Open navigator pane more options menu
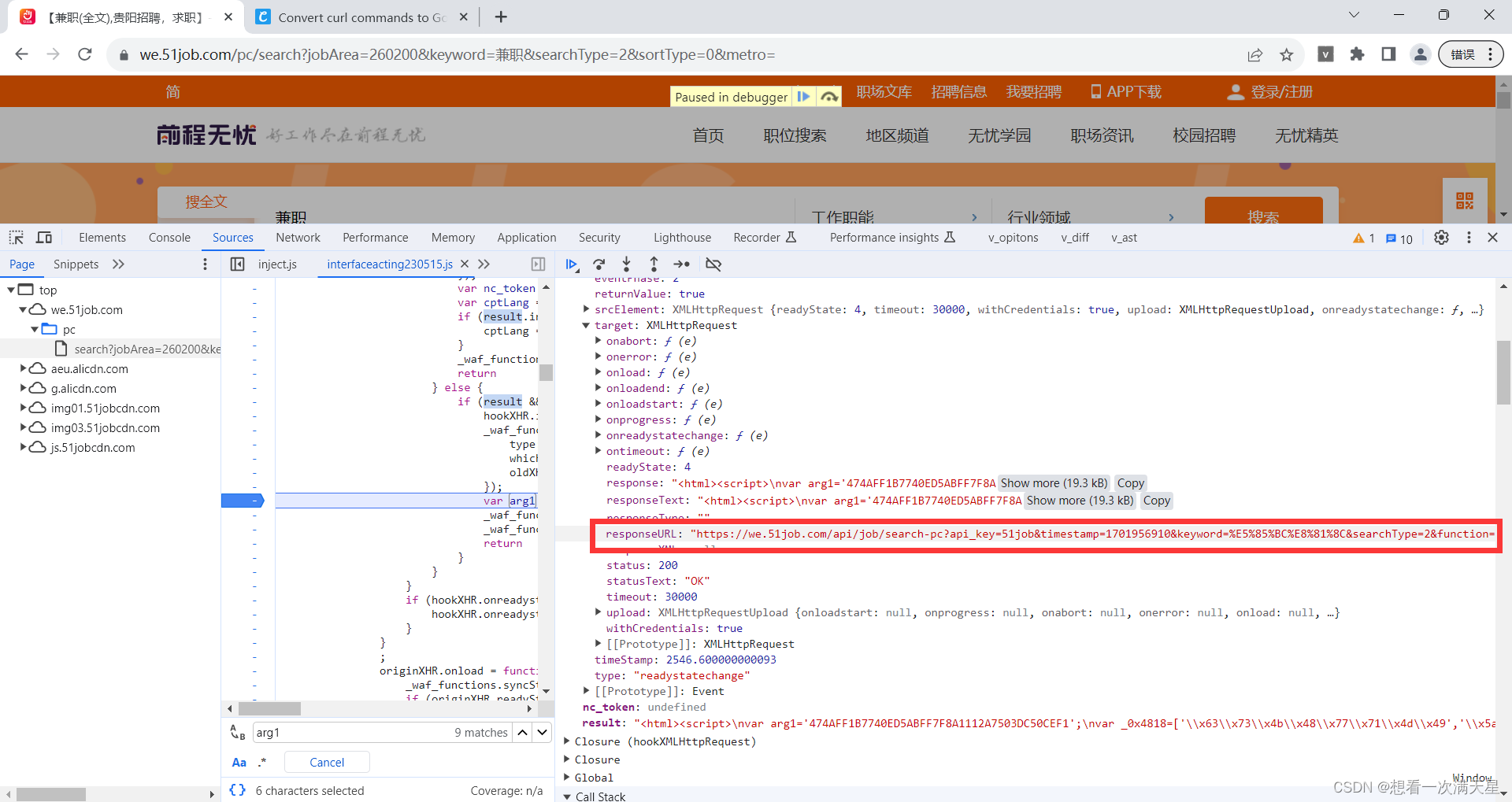 coord(205,264)
